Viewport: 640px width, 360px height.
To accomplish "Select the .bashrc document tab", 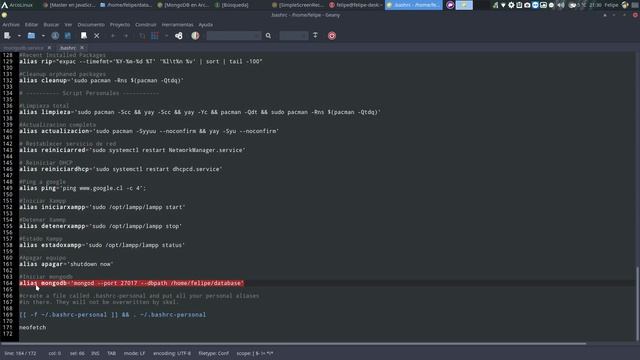I will coord(68,48).
